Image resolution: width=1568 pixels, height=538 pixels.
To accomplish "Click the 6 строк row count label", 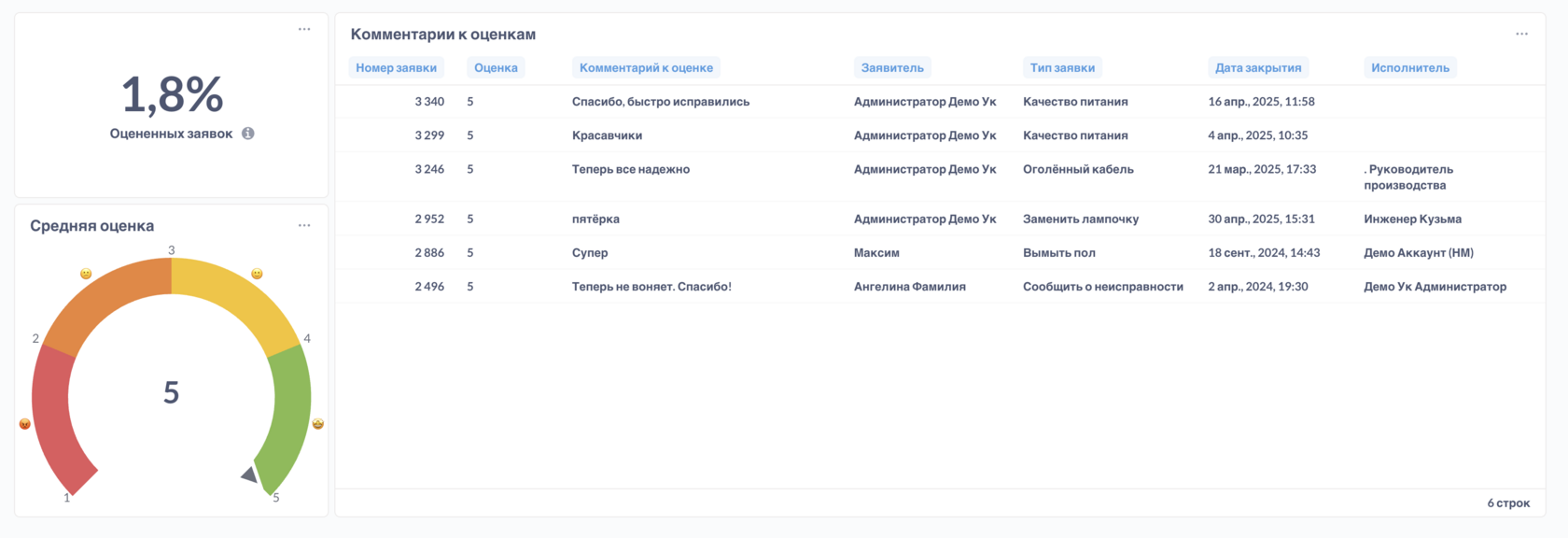I will click(x=1508, y=503).
